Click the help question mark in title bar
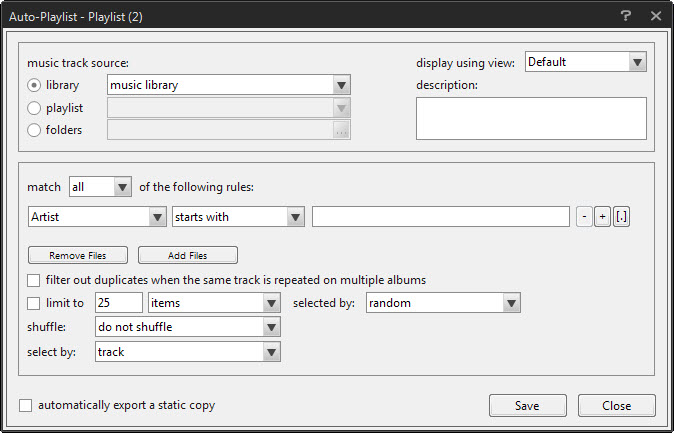The width and height of the screenshot is (674, 433). (626, 16)
